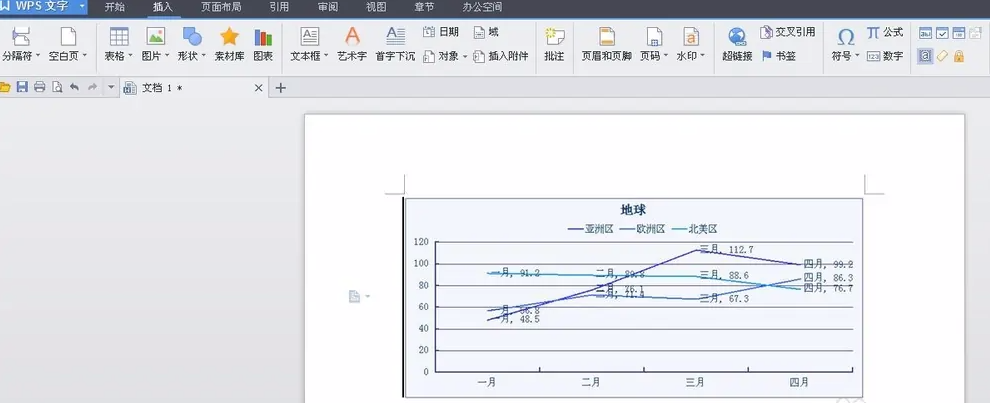This screenshot has width=990, height=403.
Task: Open the 审阅 review tab
Action: 328,7
